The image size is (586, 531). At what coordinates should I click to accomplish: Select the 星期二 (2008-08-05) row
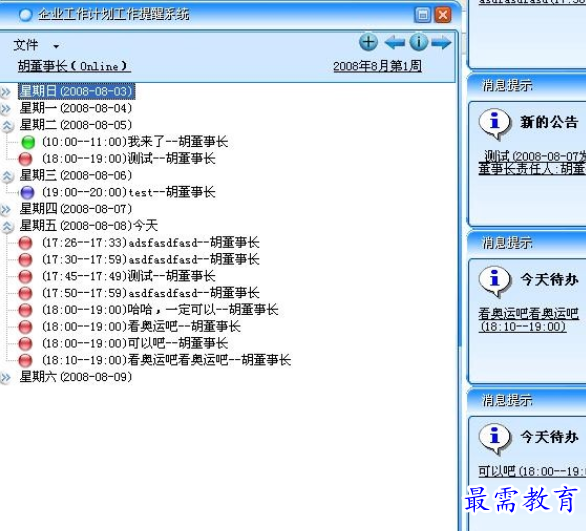pos(76,125)
